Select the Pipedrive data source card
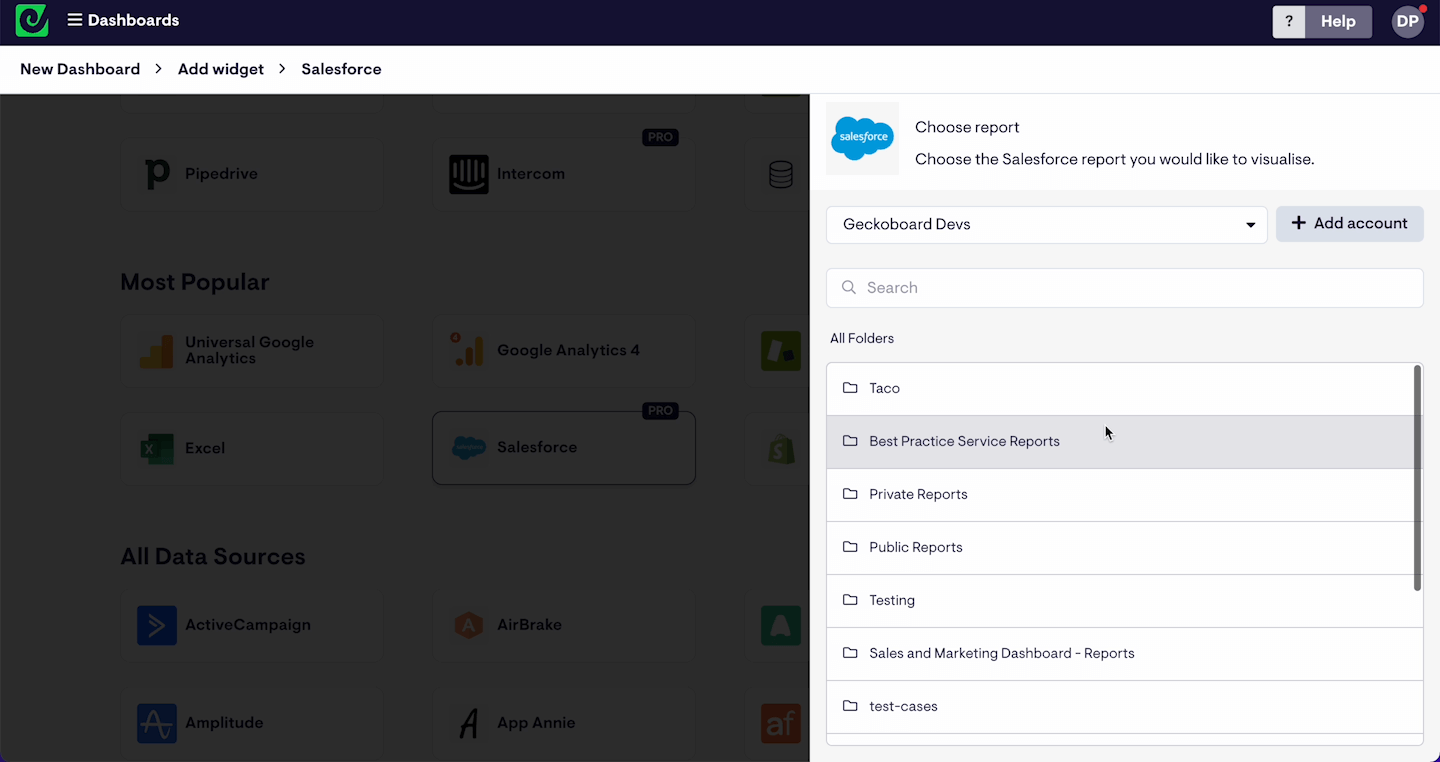 (252, 174)
